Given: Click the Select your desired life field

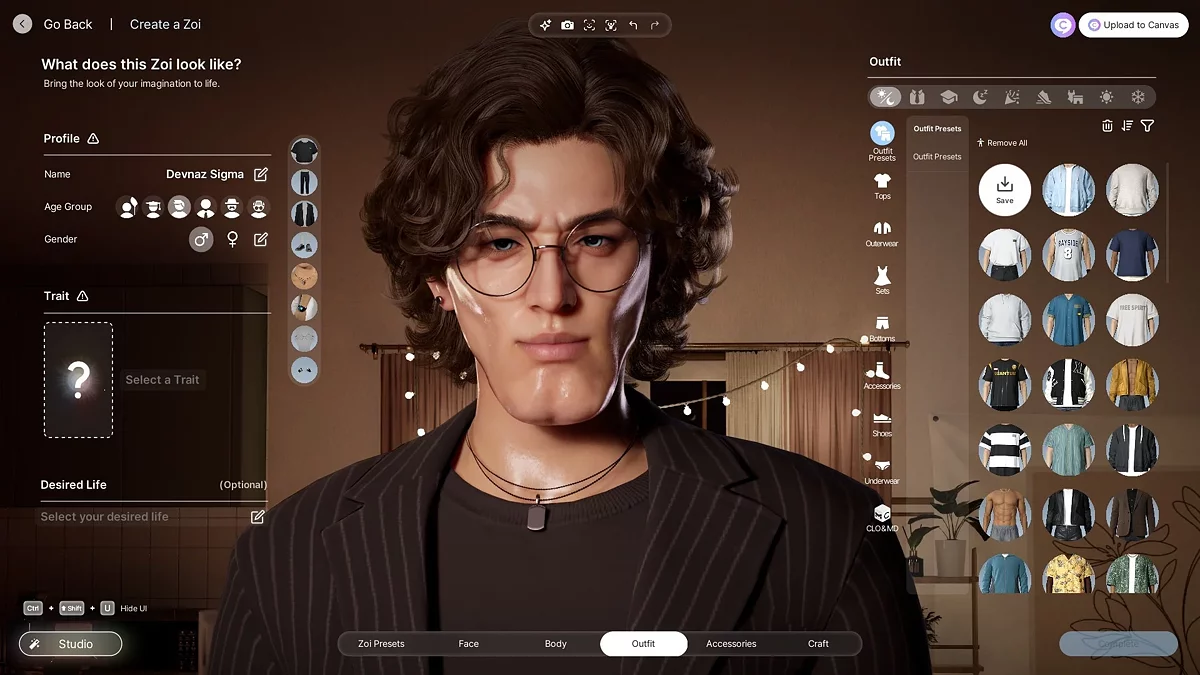Looking at the screenshot, I should click(x=153, y=517).
